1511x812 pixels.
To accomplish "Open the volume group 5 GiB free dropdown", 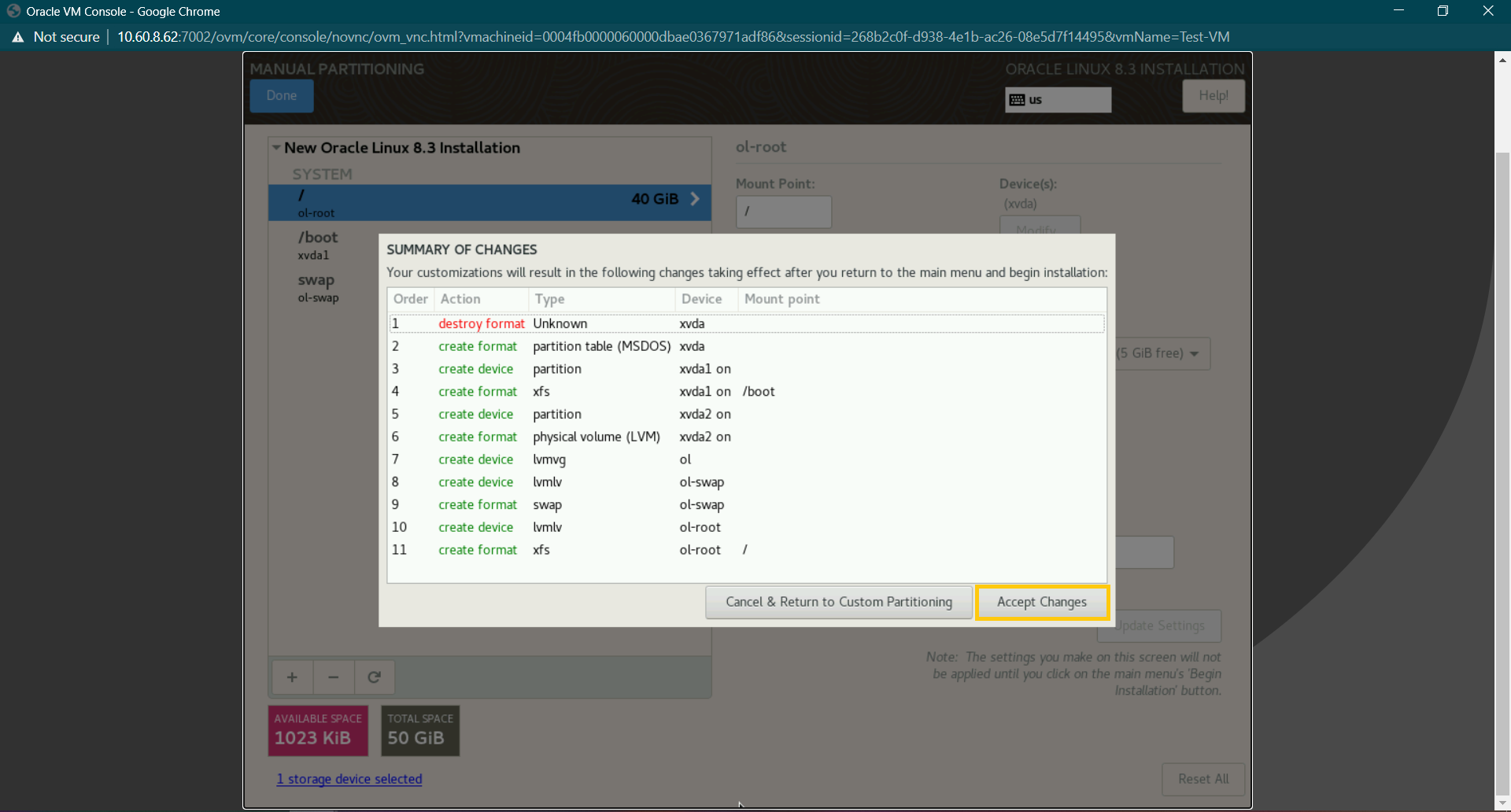I will [x=1162, y=354].
